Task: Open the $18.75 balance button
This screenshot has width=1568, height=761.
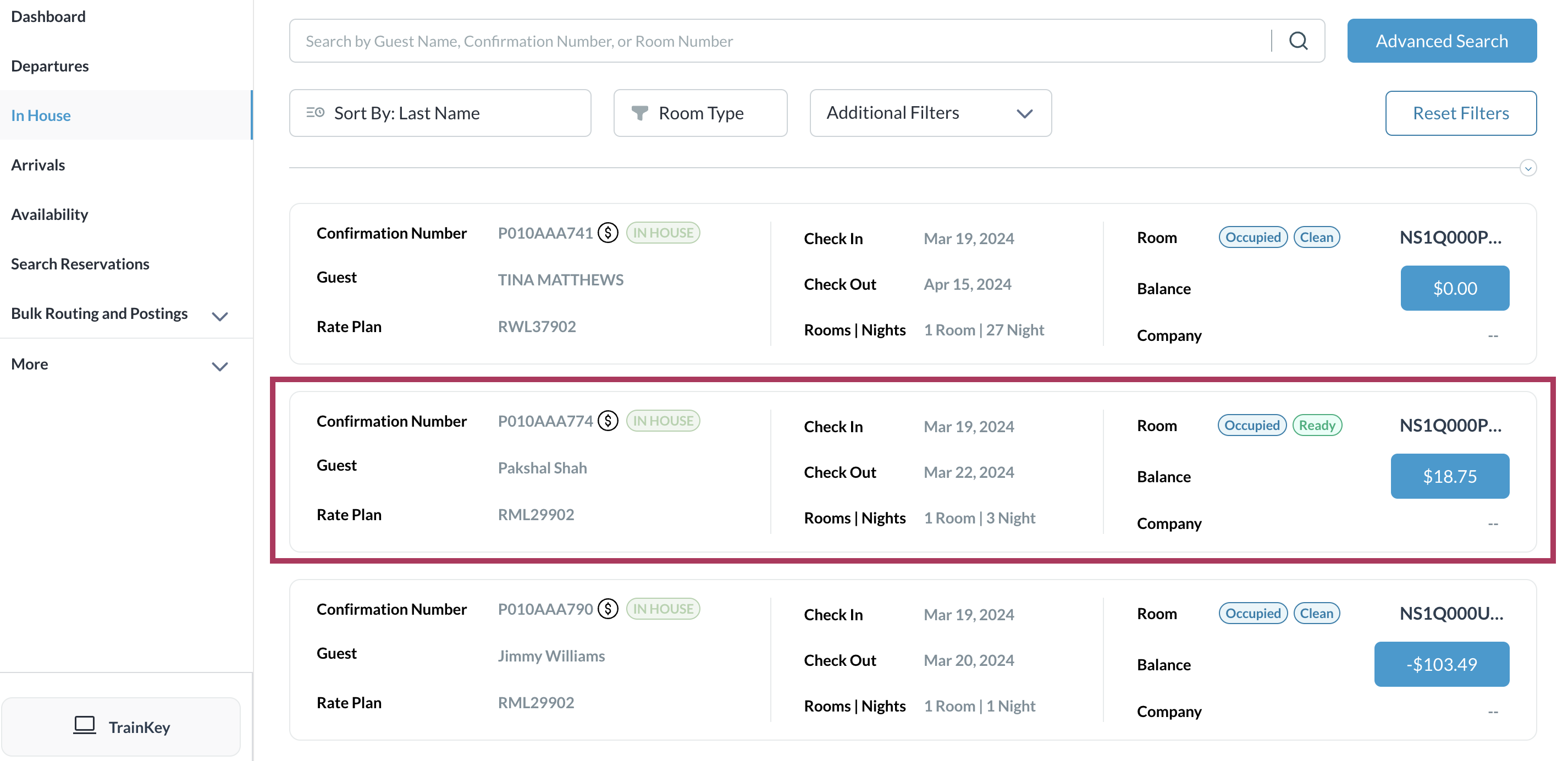Action: coord(1449,476)
